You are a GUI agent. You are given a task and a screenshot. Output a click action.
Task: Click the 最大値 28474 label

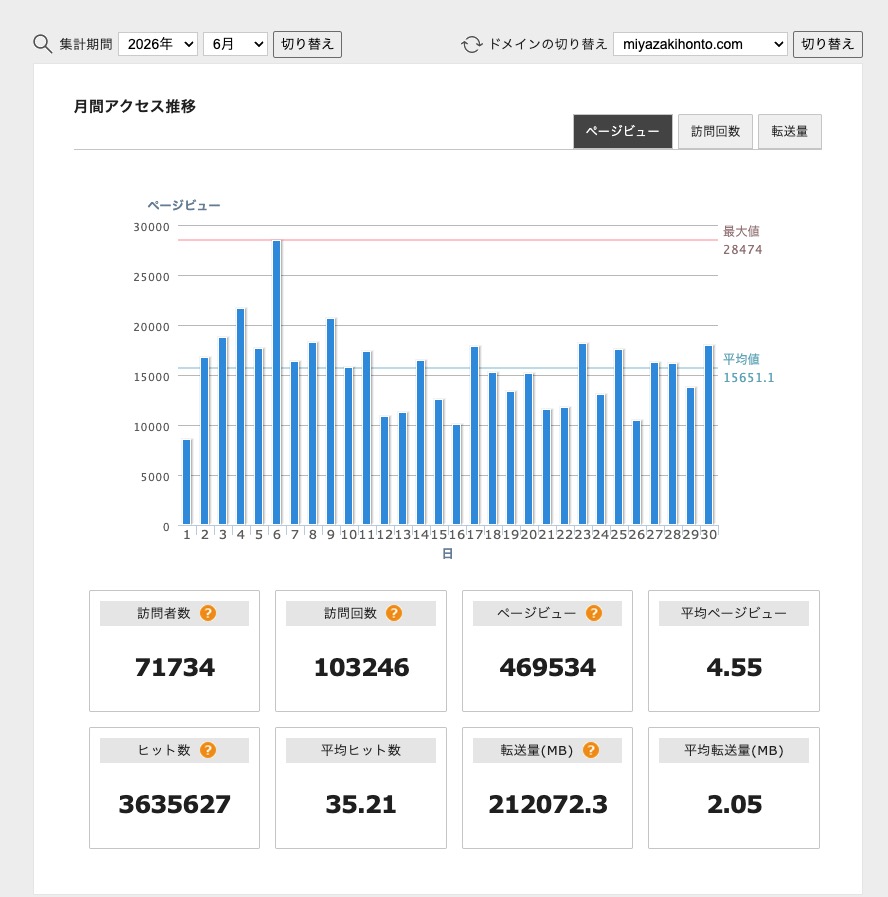[742, 240]
